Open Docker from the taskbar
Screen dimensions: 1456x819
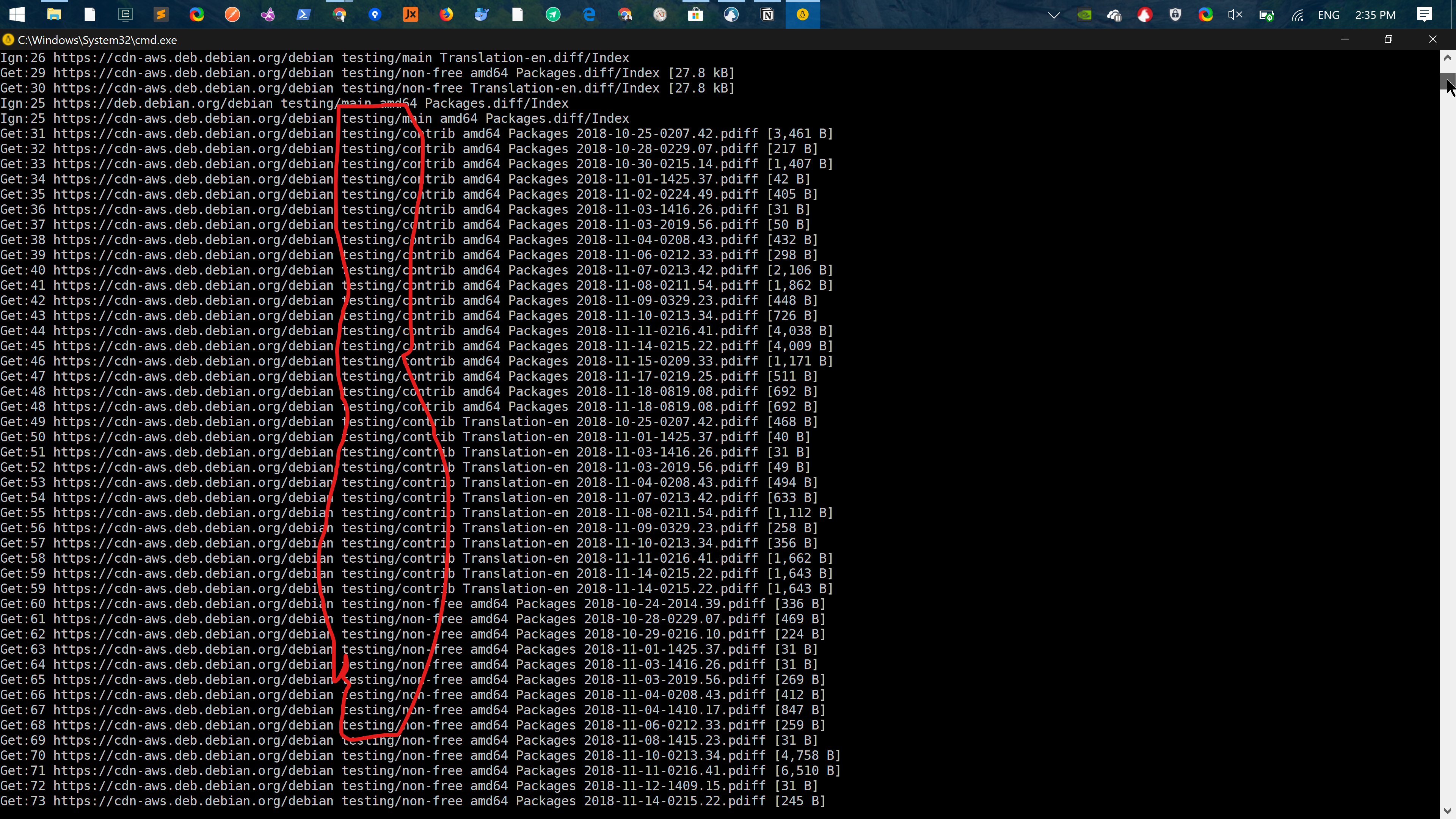point(482,15)
